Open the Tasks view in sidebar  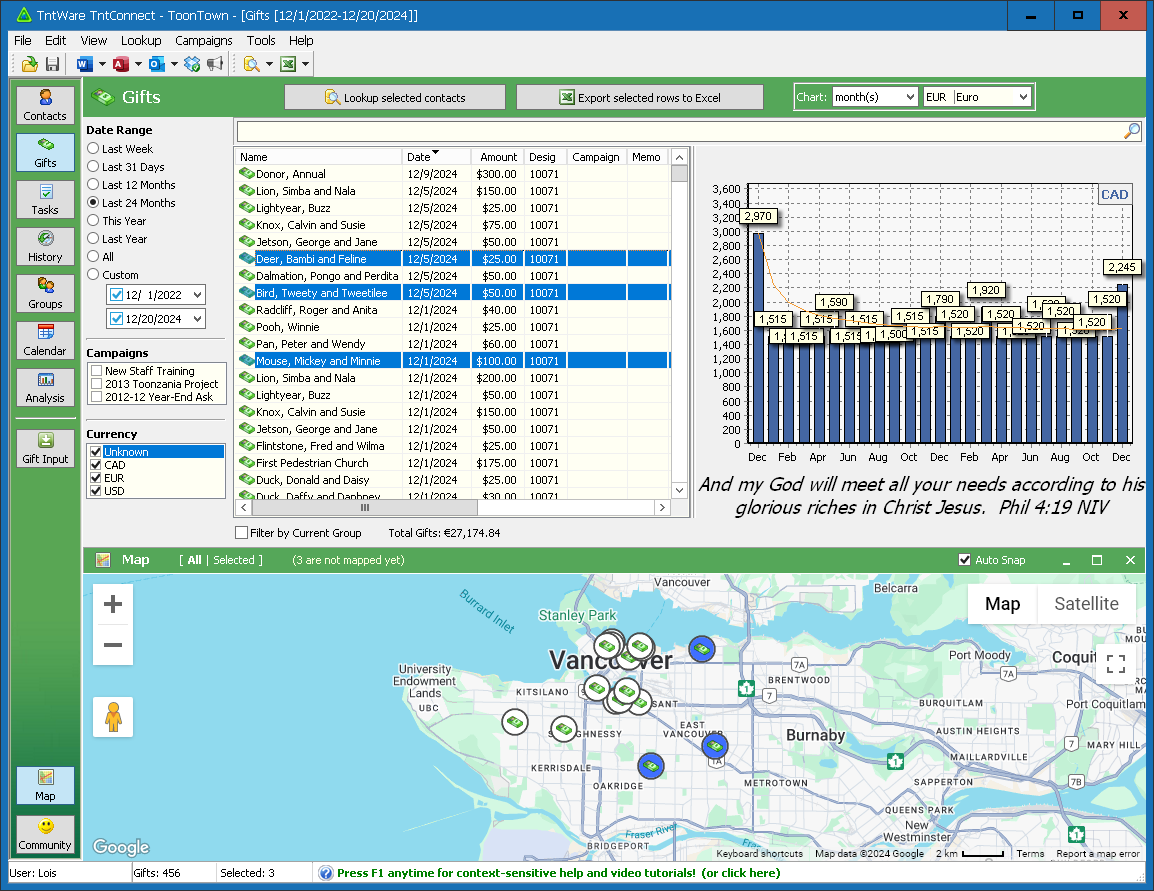46,199
